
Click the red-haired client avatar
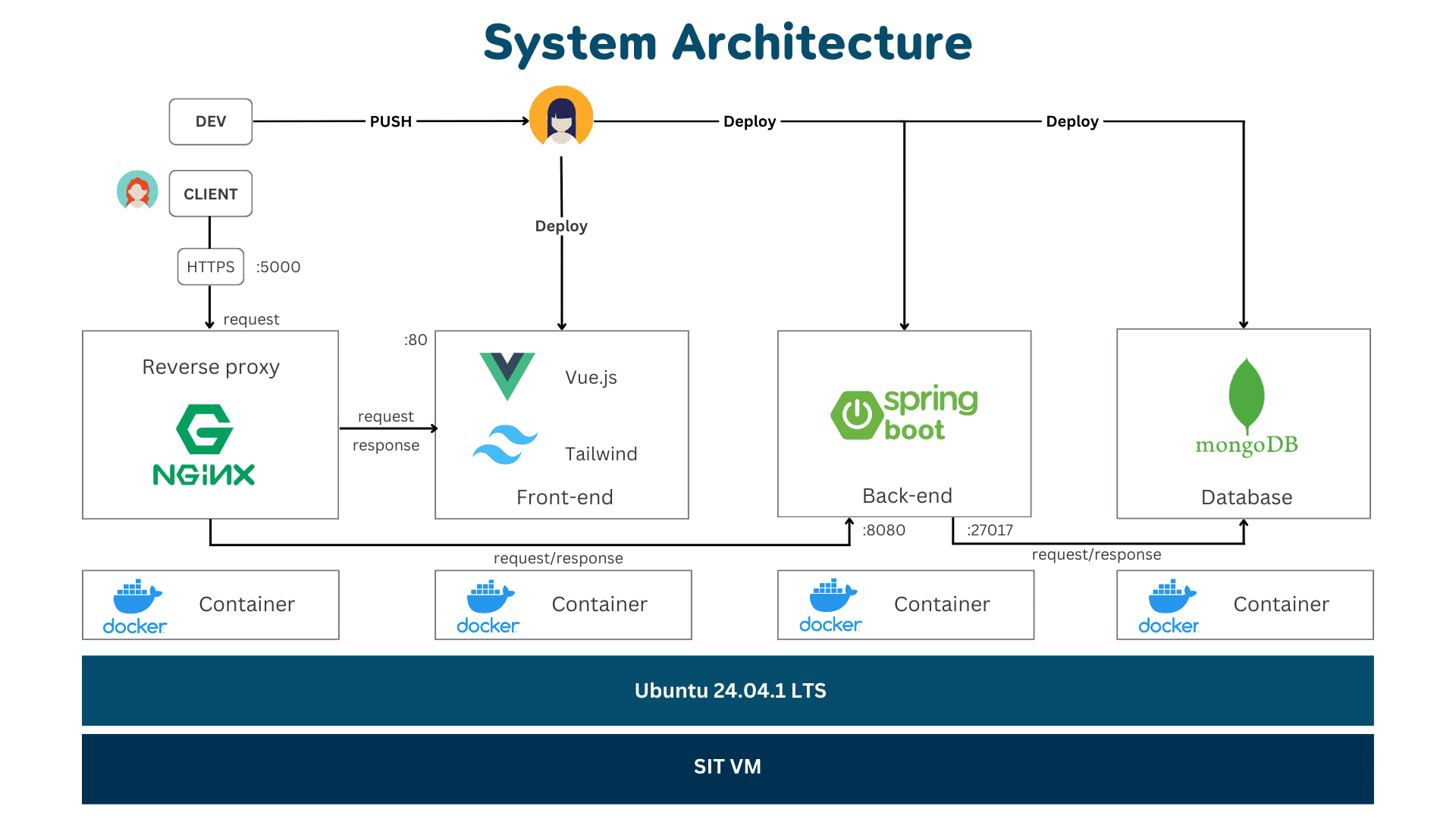pyautogui.click(x=137, y=190)
